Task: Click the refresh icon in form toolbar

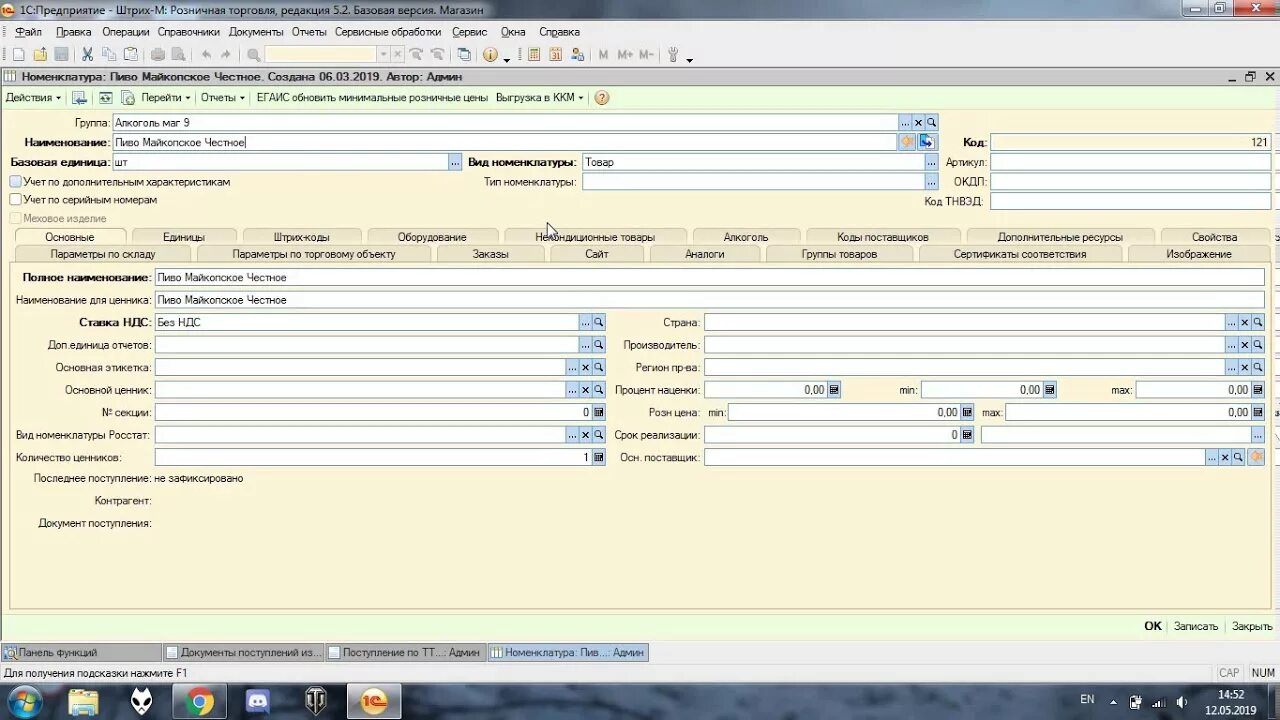Action: click(x=105, y=97)
